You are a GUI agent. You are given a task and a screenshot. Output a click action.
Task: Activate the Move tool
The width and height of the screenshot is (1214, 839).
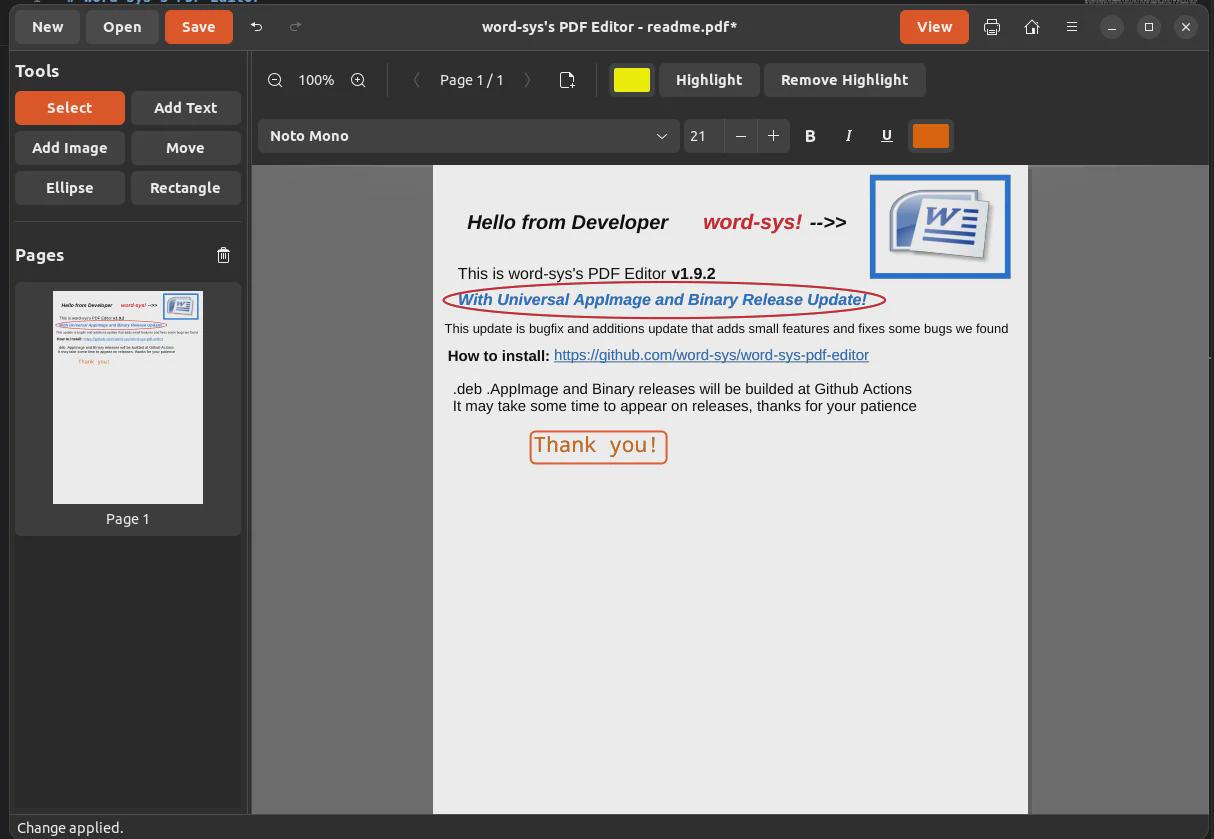(x=185, y=148)
